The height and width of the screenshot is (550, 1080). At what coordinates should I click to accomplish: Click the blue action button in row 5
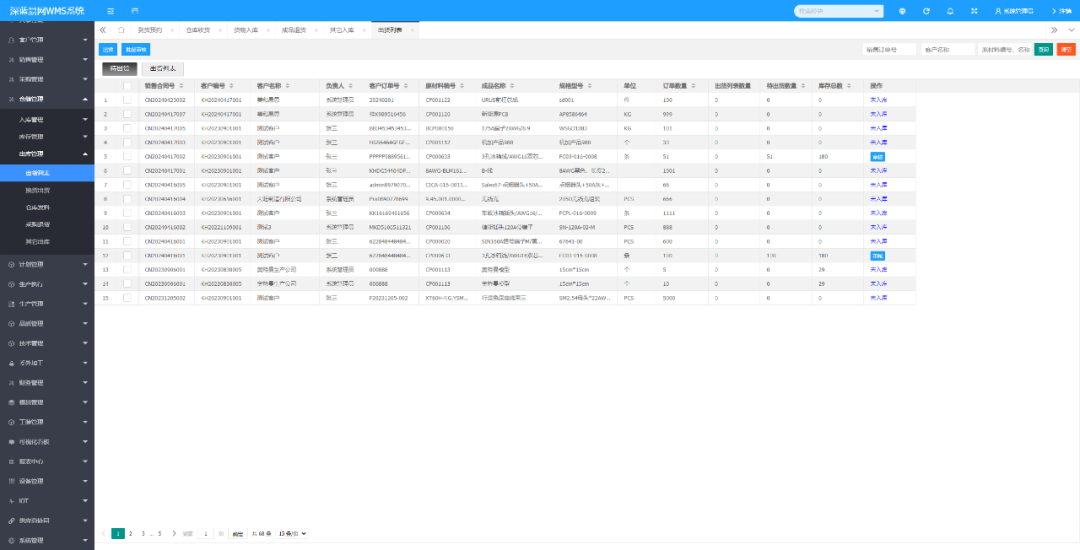coord(878,157)
